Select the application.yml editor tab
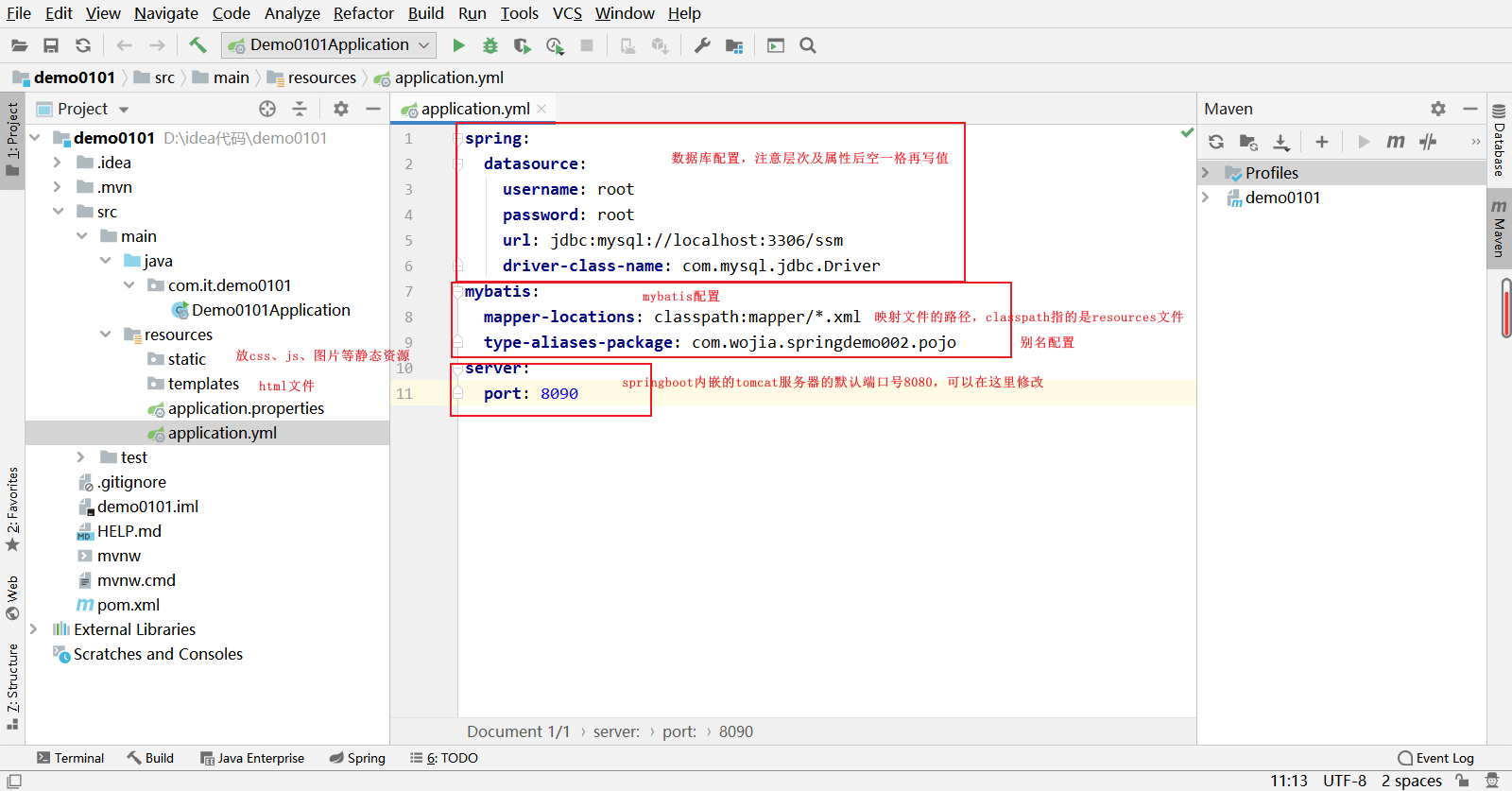Image resolution: width=1512 pixels, height=791 pixels. coord(474,109)
